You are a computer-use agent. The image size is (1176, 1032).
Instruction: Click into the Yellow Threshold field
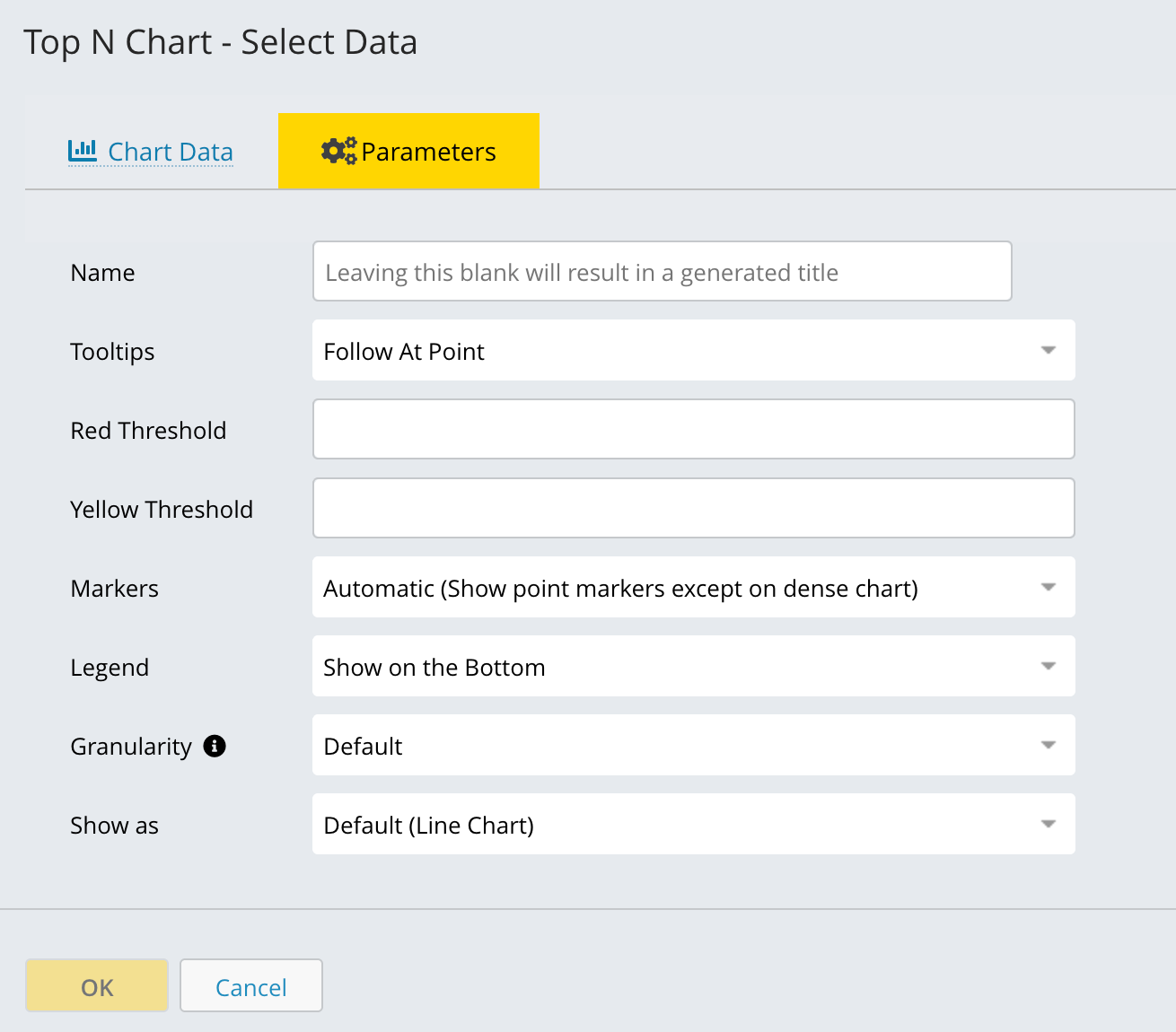(x=693, y=509)
